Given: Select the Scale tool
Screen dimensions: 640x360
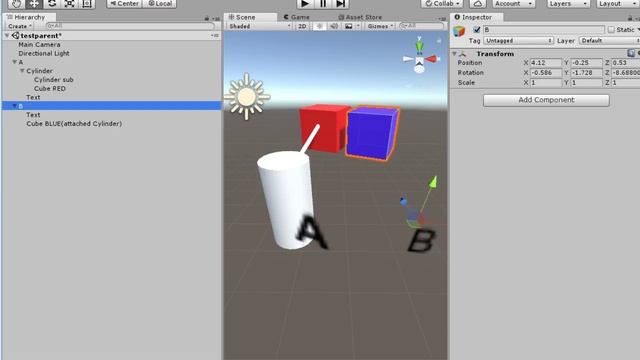Looking at the screenshot, I should pos(69,4).
